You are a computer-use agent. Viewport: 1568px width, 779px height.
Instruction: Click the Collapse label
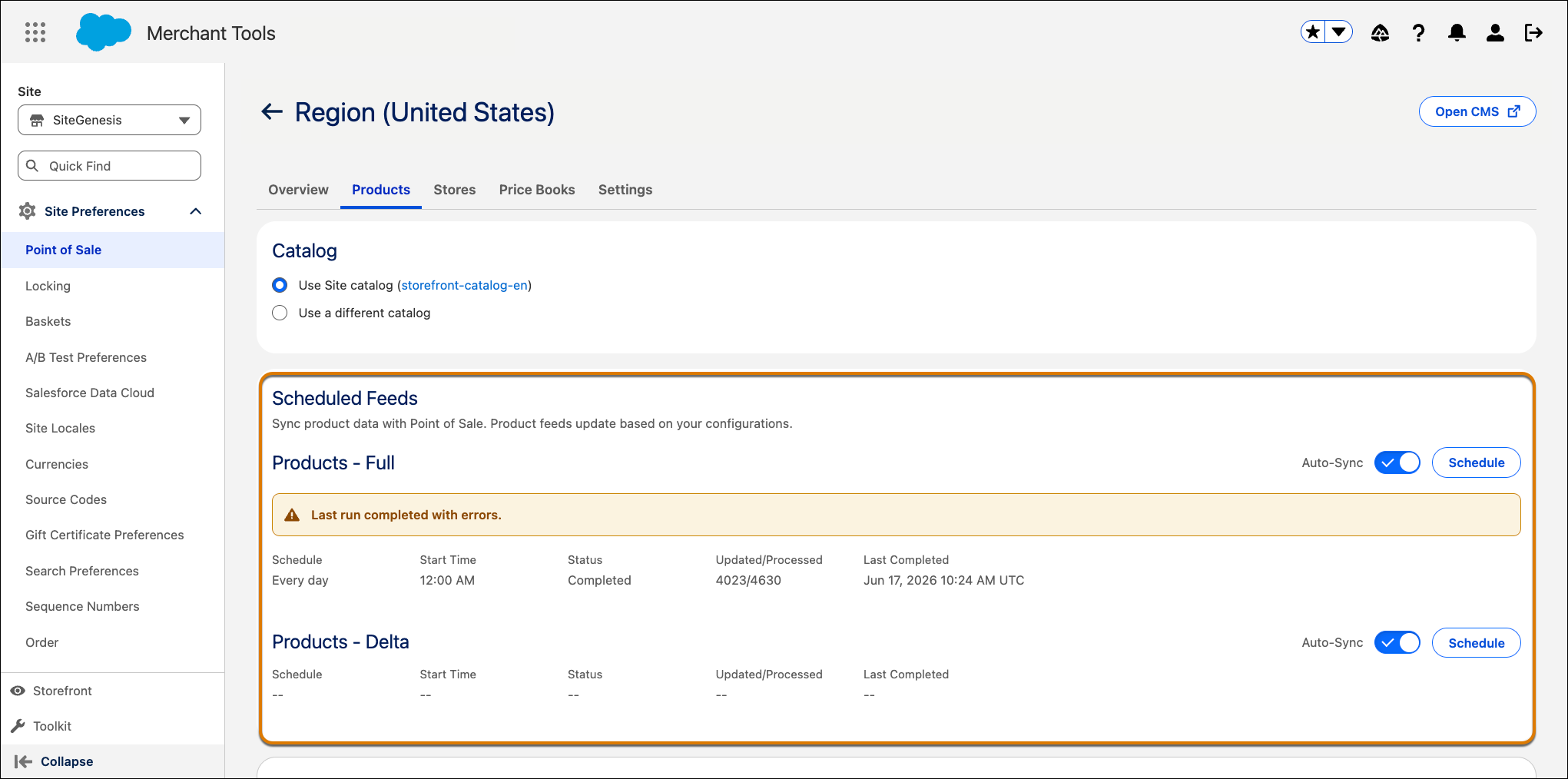click(67, 761)
